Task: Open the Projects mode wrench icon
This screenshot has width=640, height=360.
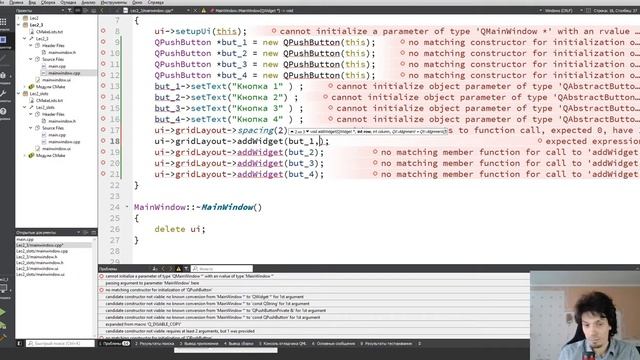Action: click(x=3, y=94)
